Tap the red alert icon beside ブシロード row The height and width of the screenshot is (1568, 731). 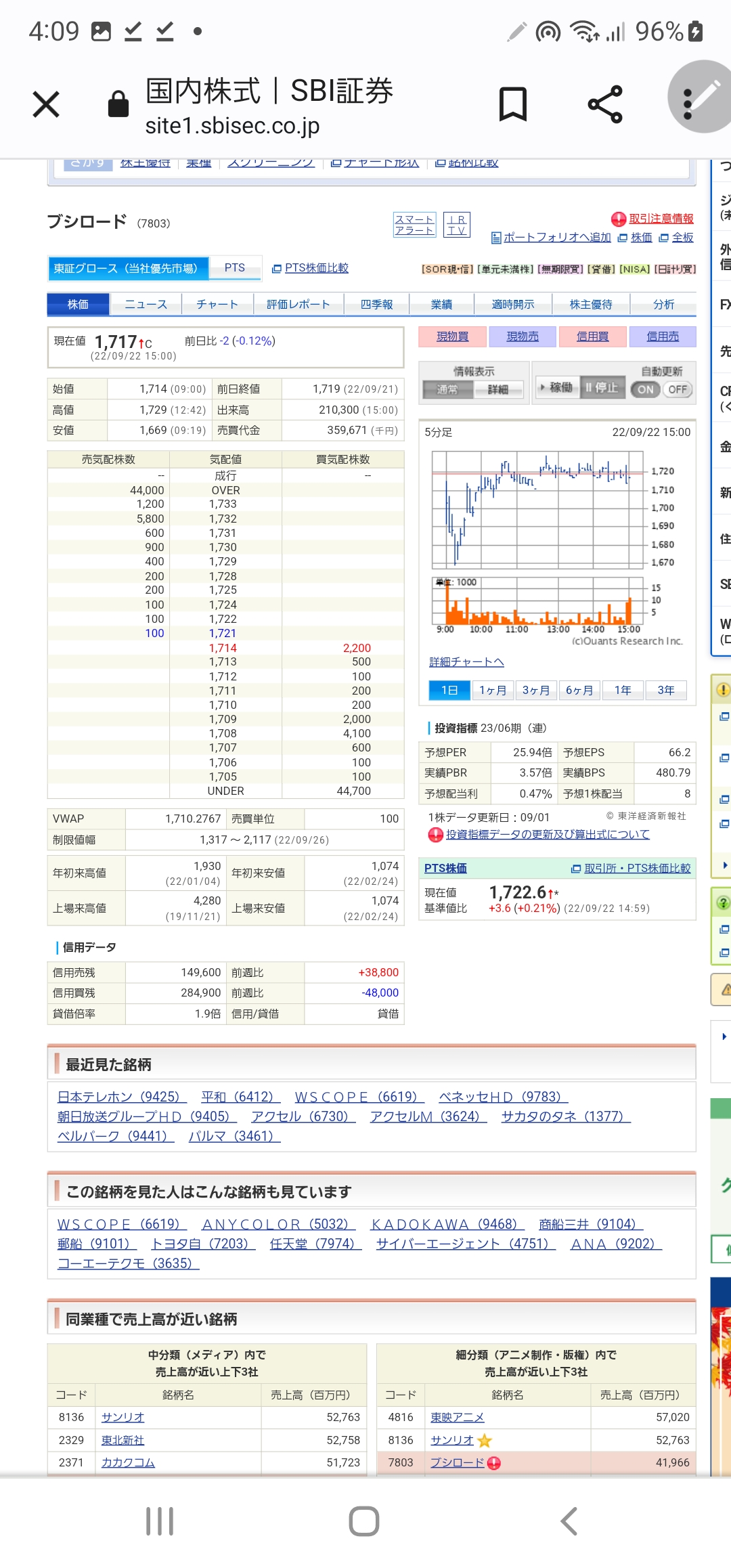point(494,1463)
